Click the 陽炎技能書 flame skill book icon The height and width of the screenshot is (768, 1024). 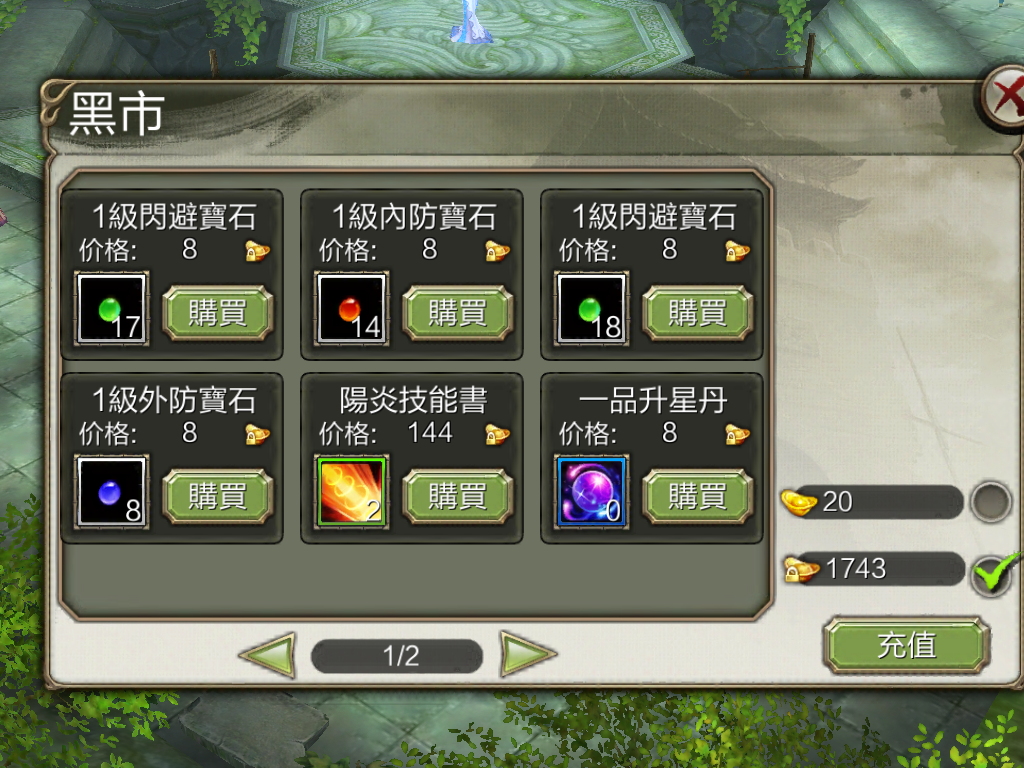coord(351,492)
